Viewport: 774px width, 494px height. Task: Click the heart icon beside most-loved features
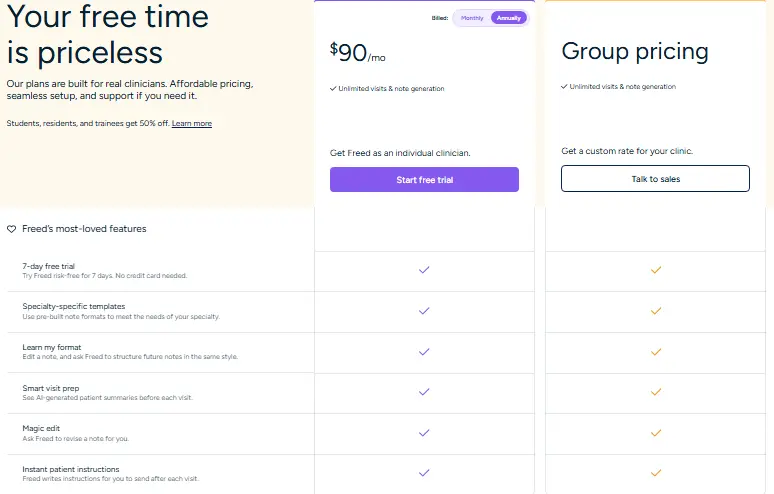(x=12, y=229)
